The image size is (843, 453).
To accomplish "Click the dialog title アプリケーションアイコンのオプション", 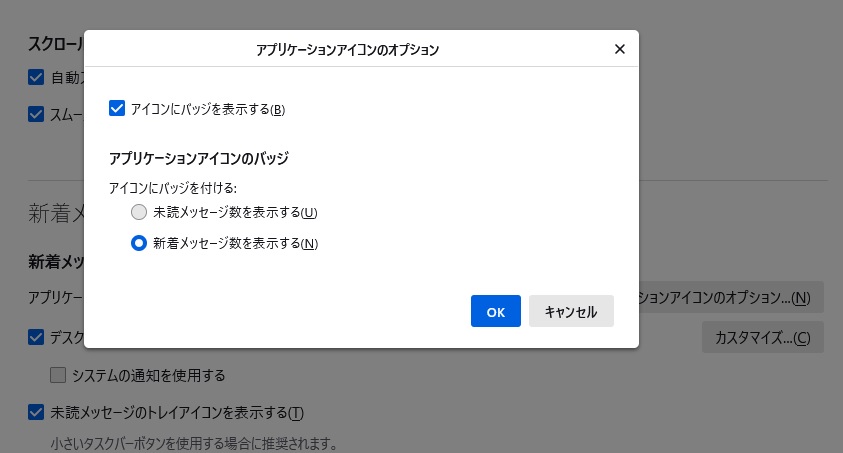I will [349, 49].
